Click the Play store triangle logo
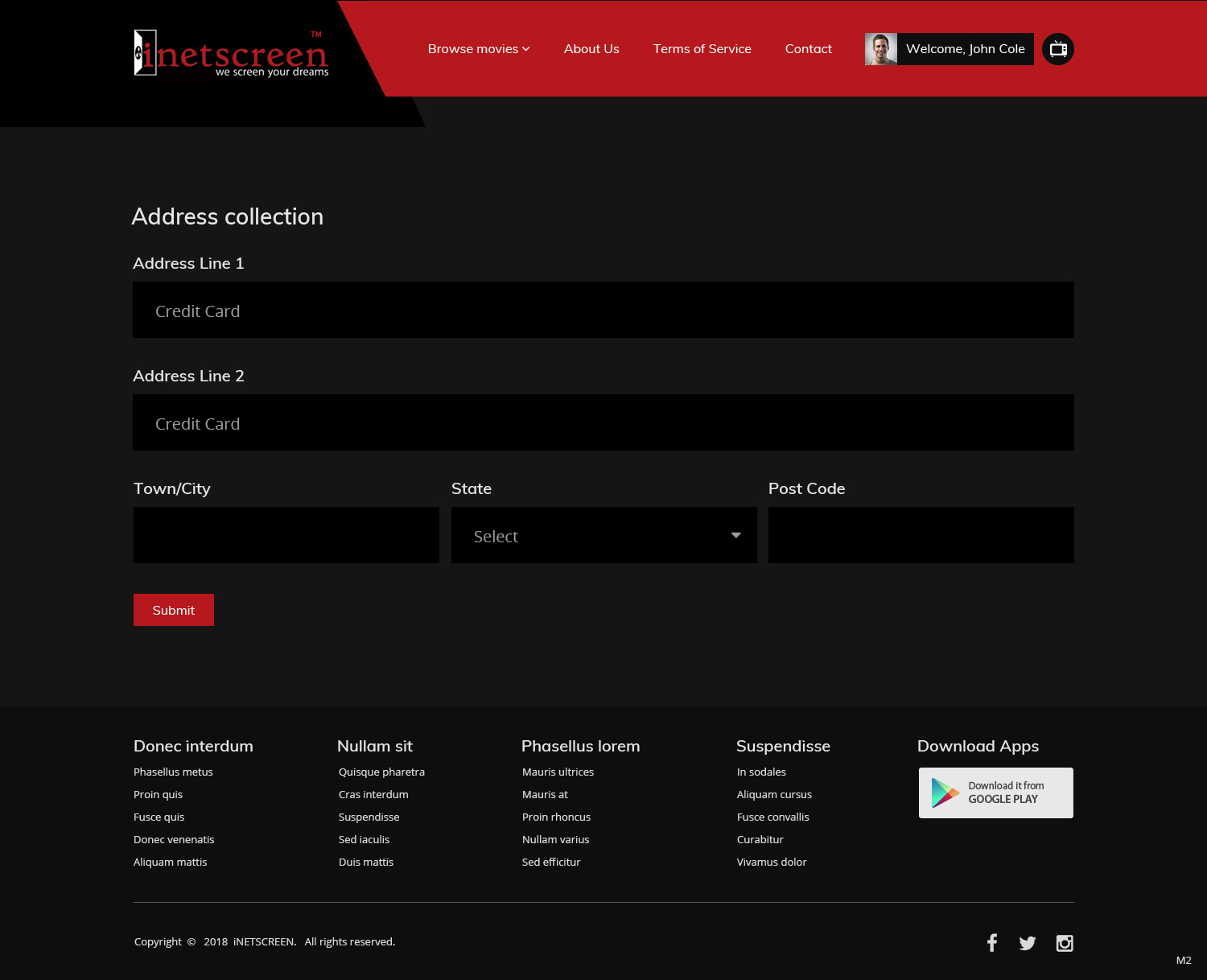This screenshot has width=1207, height=980. [944, 793]
